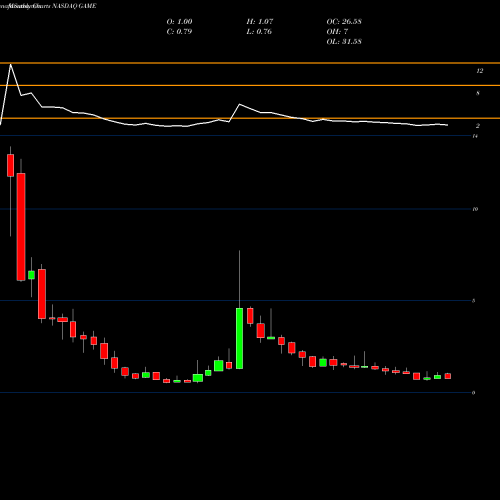Click the first red candle at chart start
The width and height of the screenshot is (500, 500).
[x=11, y=165]
